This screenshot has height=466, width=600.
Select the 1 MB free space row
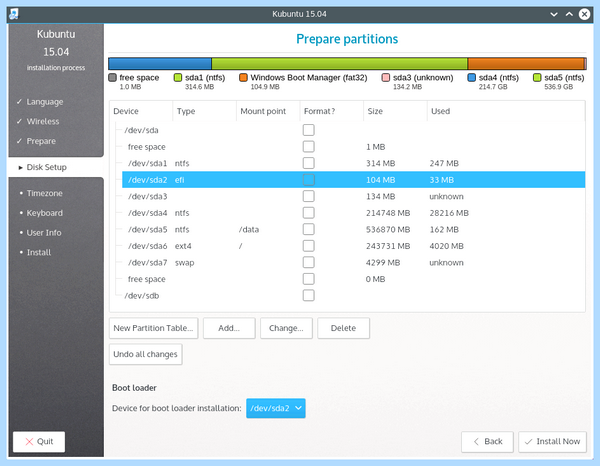pyautogui.click(x=353, y=147)
